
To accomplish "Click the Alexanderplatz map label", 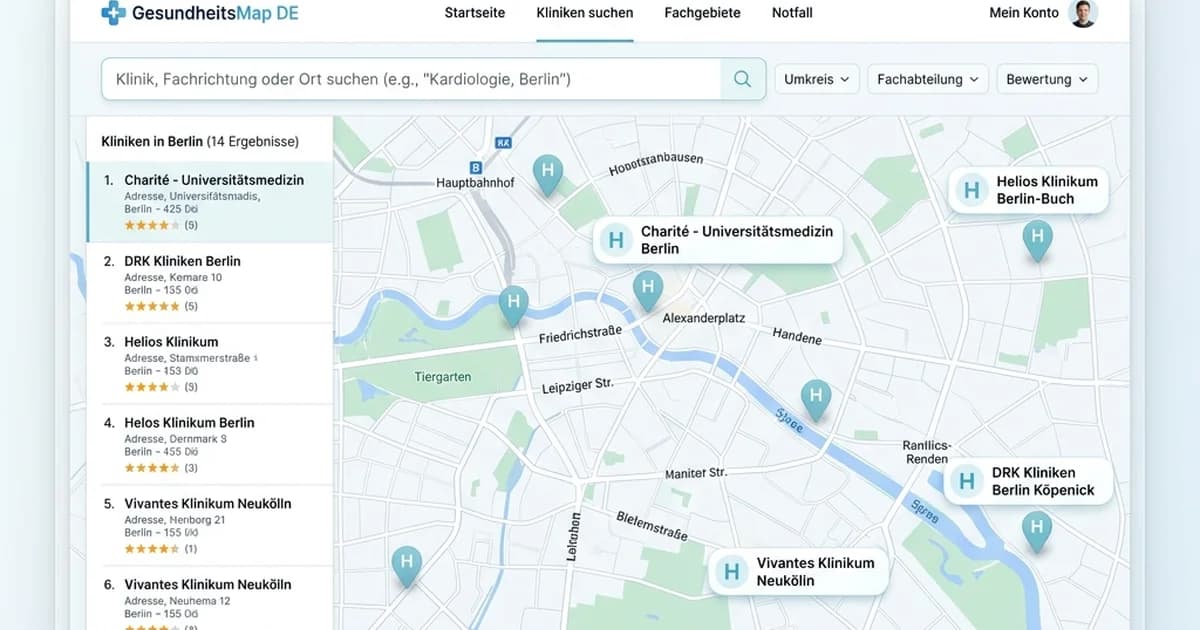I will (704, 318).
